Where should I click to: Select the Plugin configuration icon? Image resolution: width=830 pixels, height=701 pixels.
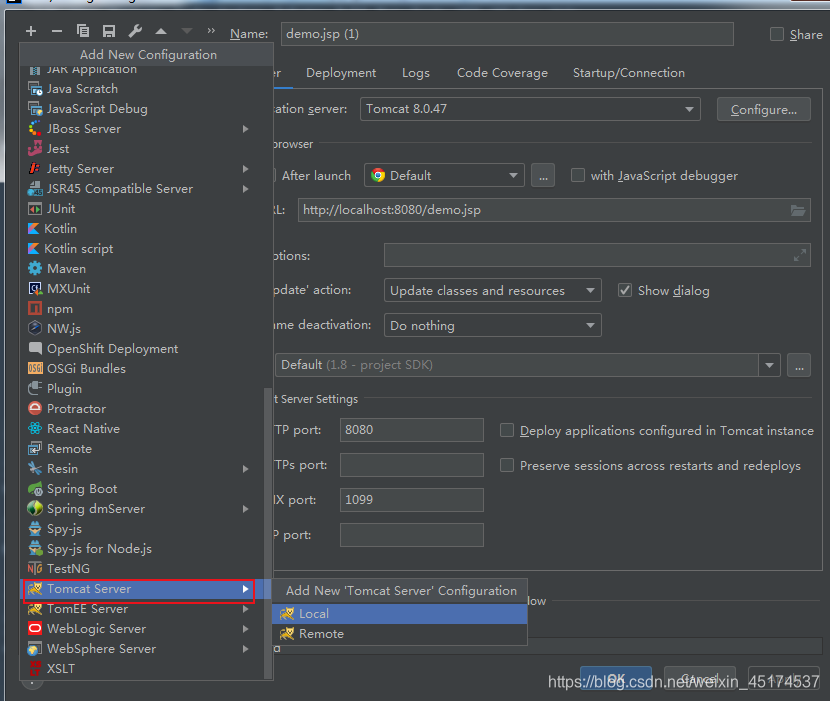tap(35, 389)
